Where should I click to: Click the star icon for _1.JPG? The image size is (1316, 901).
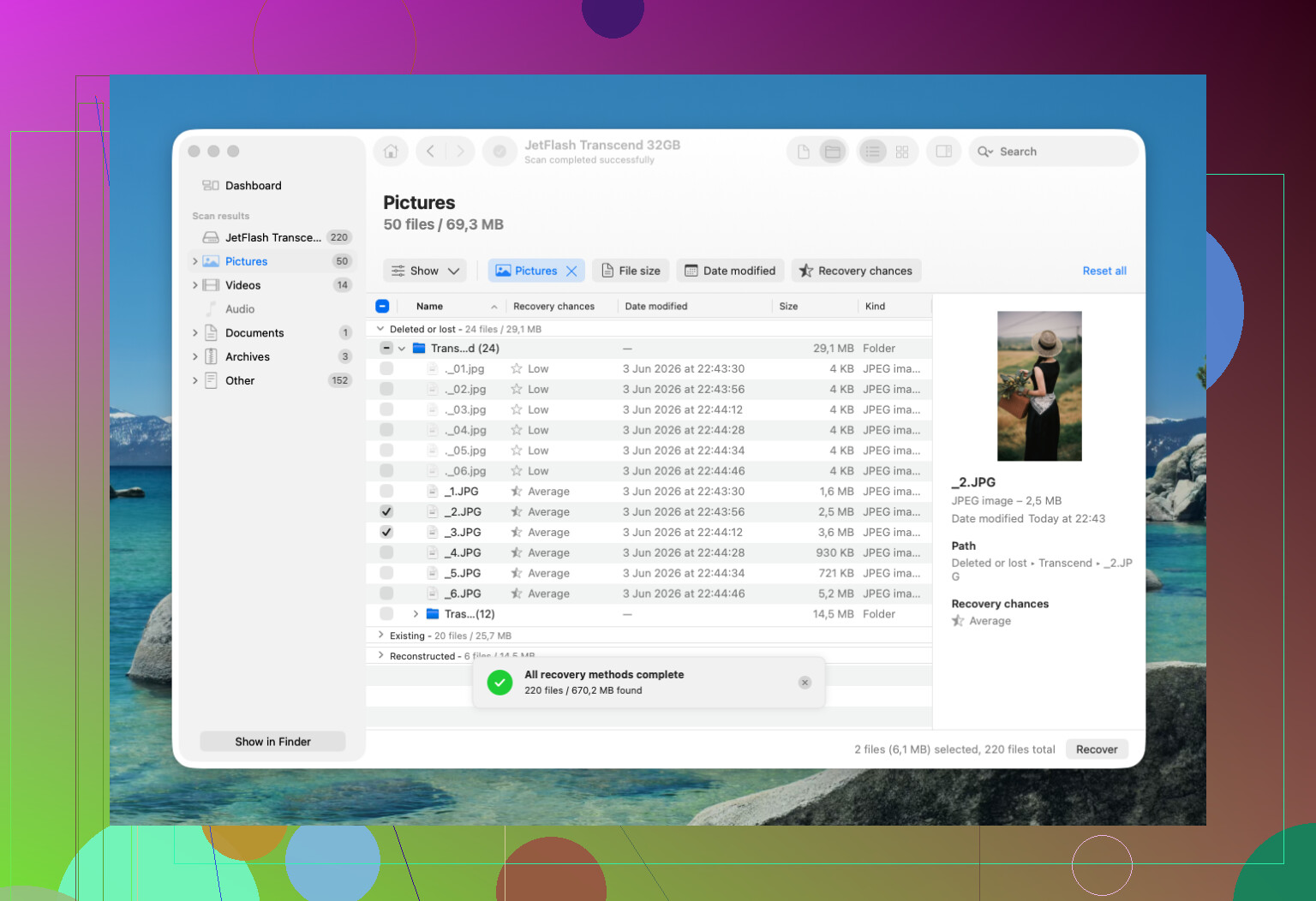[517, 492]
